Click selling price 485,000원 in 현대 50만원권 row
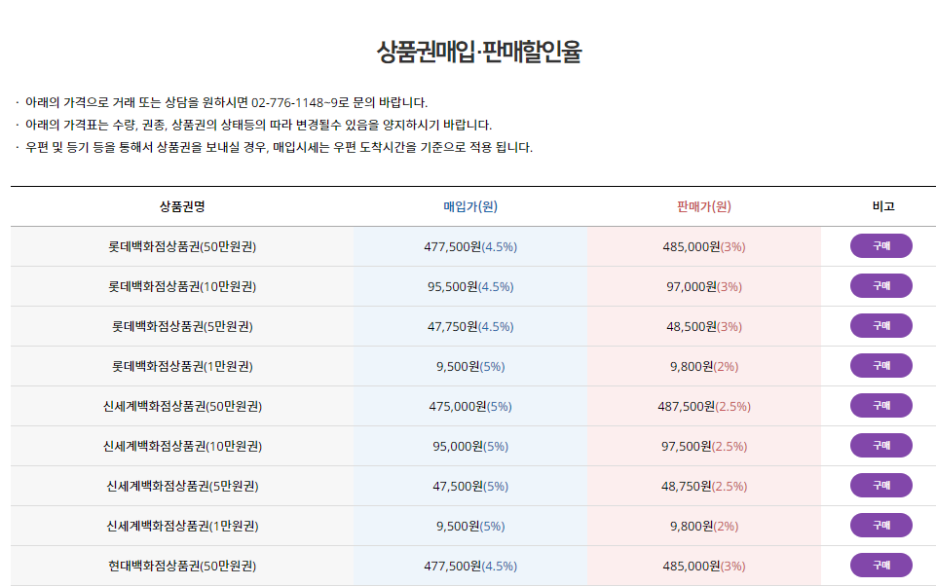The height and width of the screenshot is (586, 936). point(704,566)
